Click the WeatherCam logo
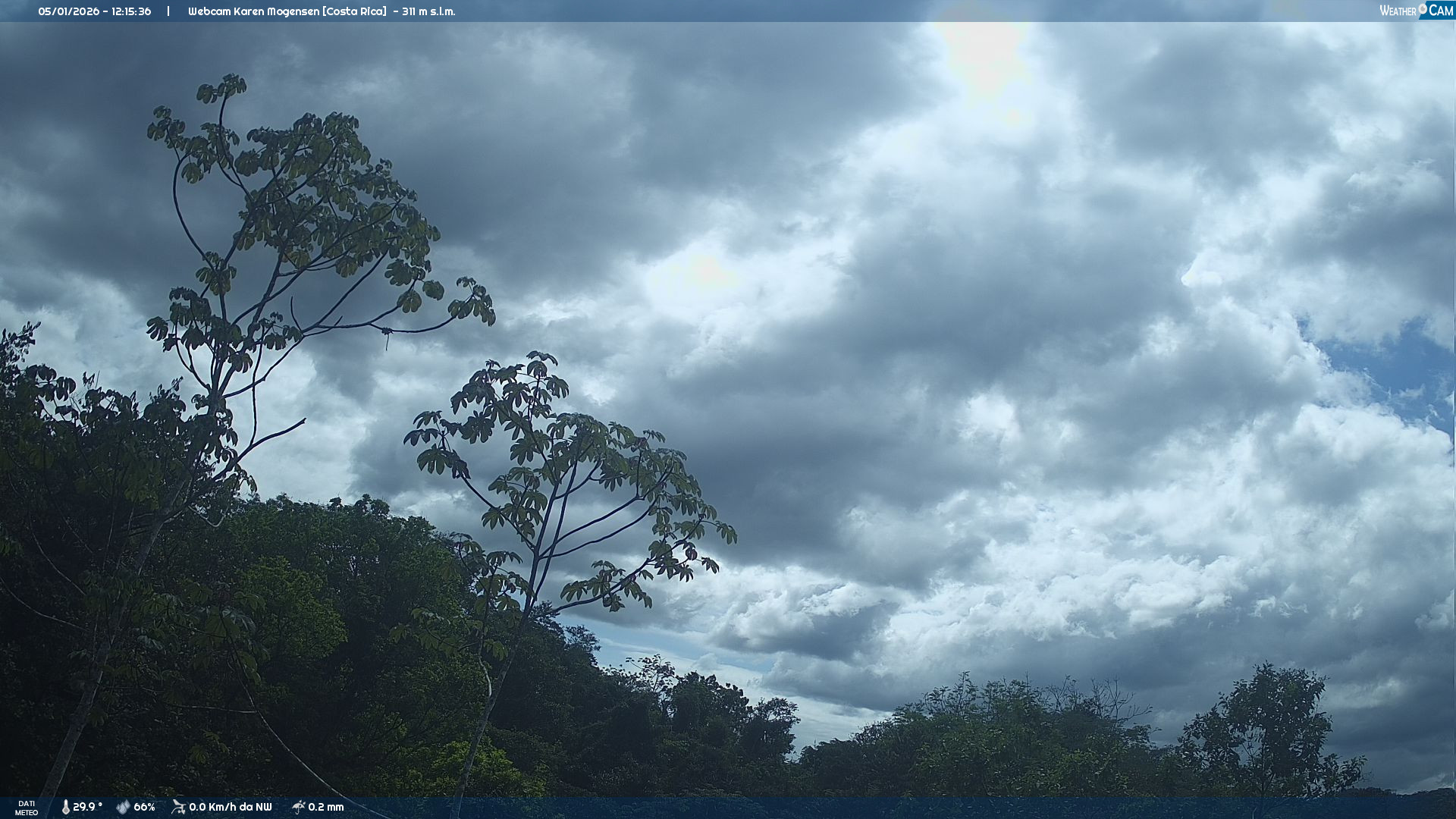 [1416, 11]
